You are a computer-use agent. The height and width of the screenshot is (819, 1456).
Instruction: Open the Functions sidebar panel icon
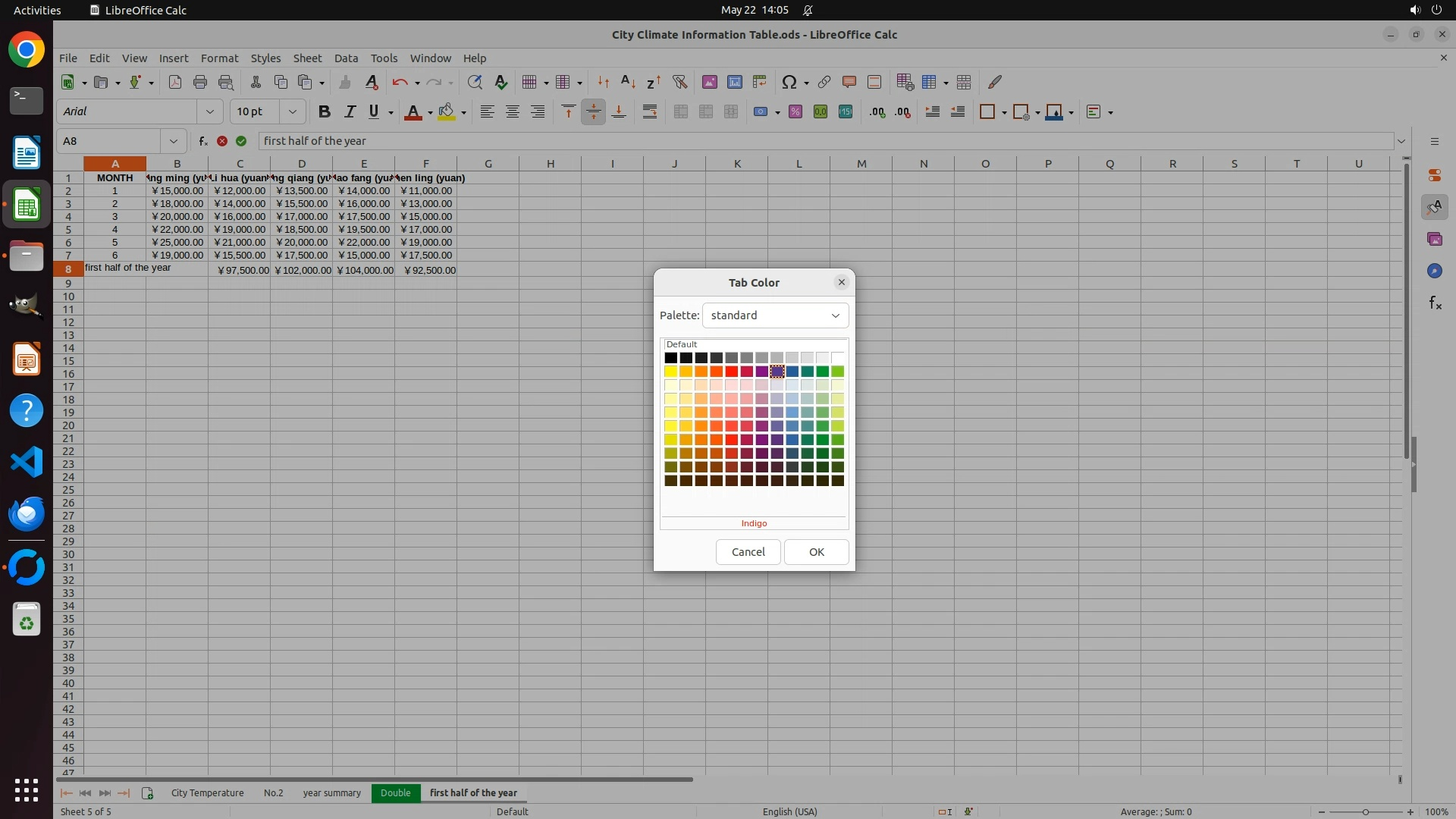[1435, 303]
